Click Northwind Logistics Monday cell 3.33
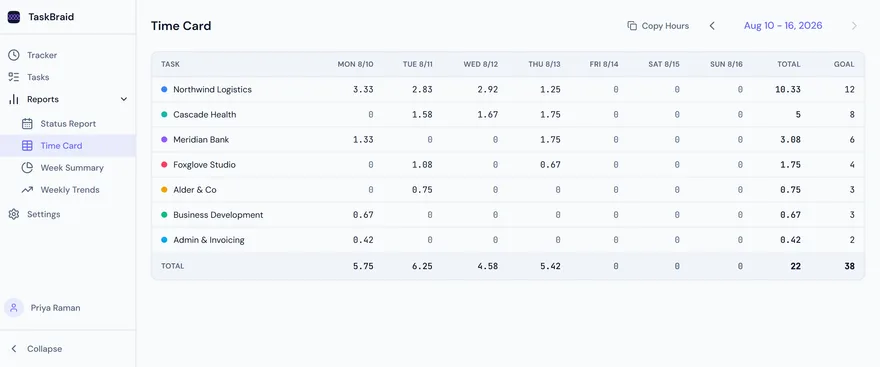This screenshot has height=367, width=880. (363, 89)
